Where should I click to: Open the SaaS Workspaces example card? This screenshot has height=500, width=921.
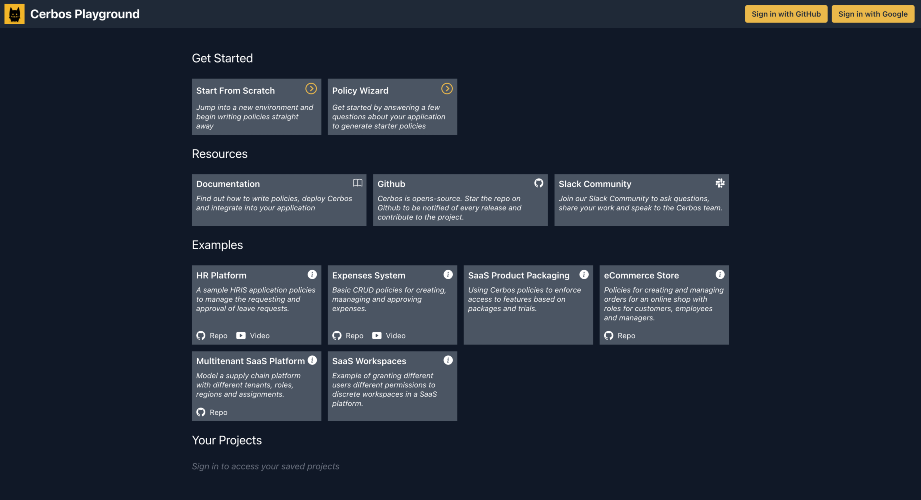point(392,386)
